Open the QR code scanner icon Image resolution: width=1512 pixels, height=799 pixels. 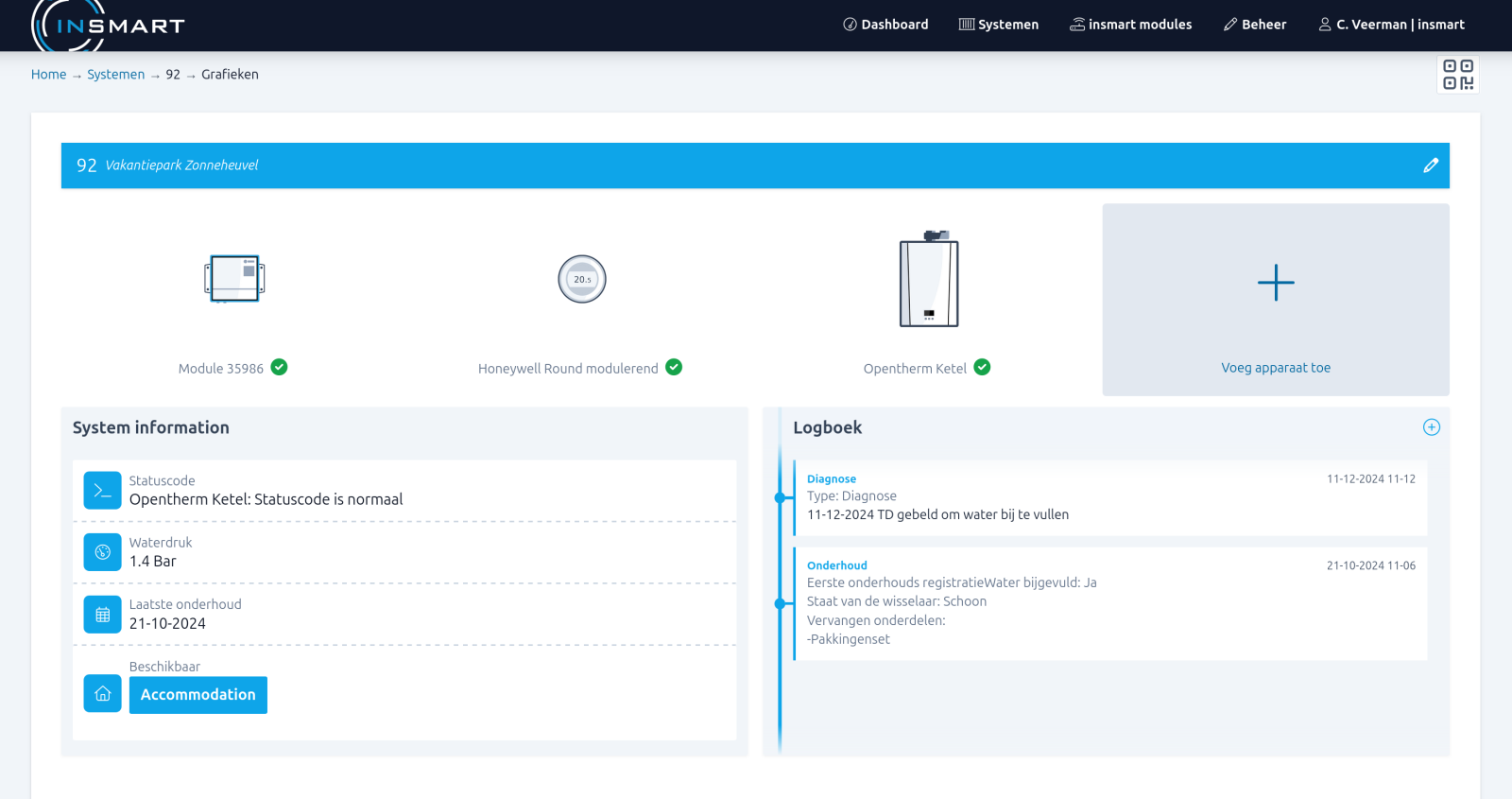pos(1458,75)
